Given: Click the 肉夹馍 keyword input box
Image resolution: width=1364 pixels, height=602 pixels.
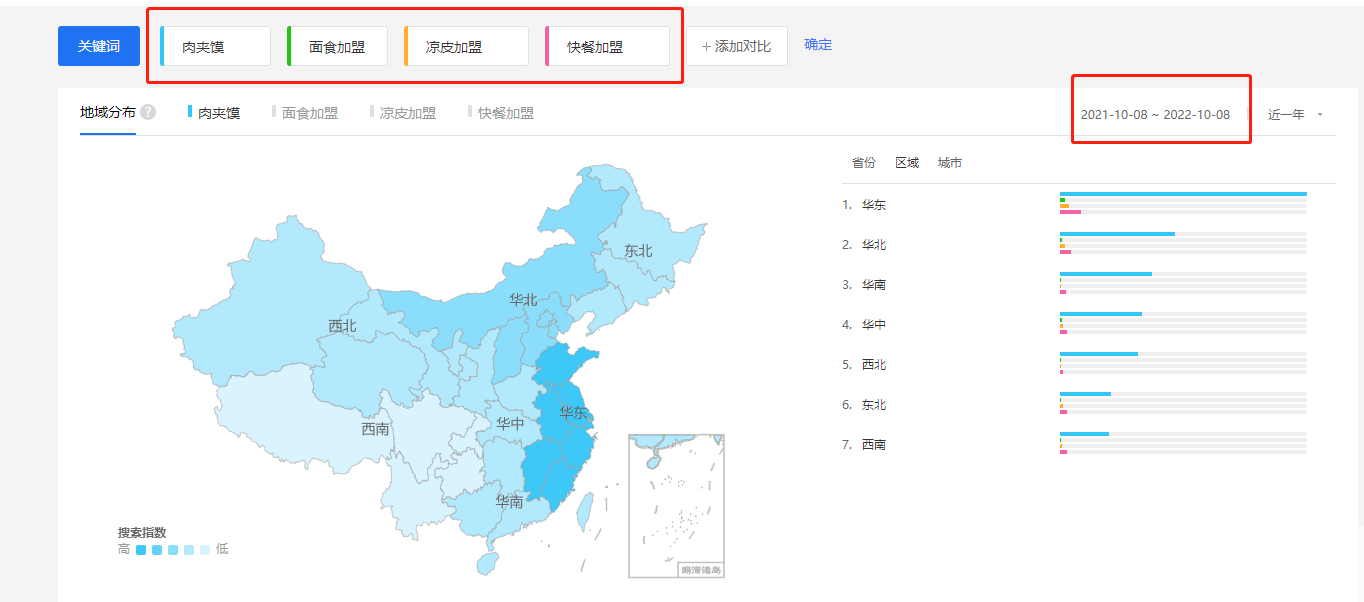Looking at the screenshot, I should [216, 46].
